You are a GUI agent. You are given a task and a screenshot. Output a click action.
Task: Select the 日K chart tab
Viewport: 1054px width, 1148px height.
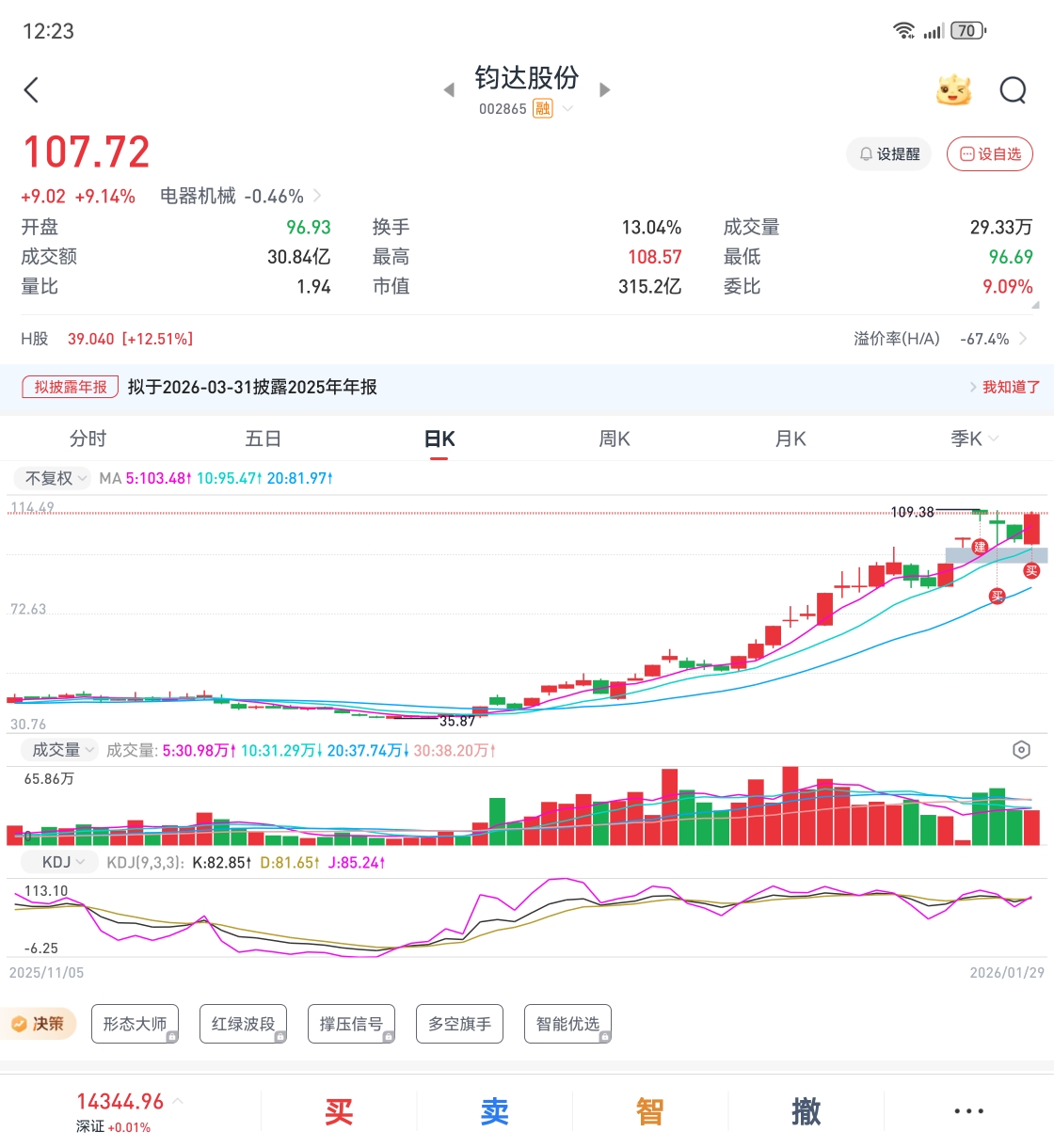click(x=439, y=438)
